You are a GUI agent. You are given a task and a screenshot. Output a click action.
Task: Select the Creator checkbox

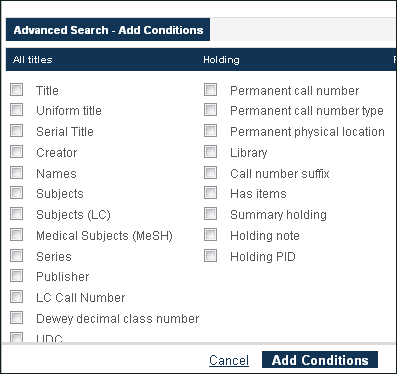point(16,152)
